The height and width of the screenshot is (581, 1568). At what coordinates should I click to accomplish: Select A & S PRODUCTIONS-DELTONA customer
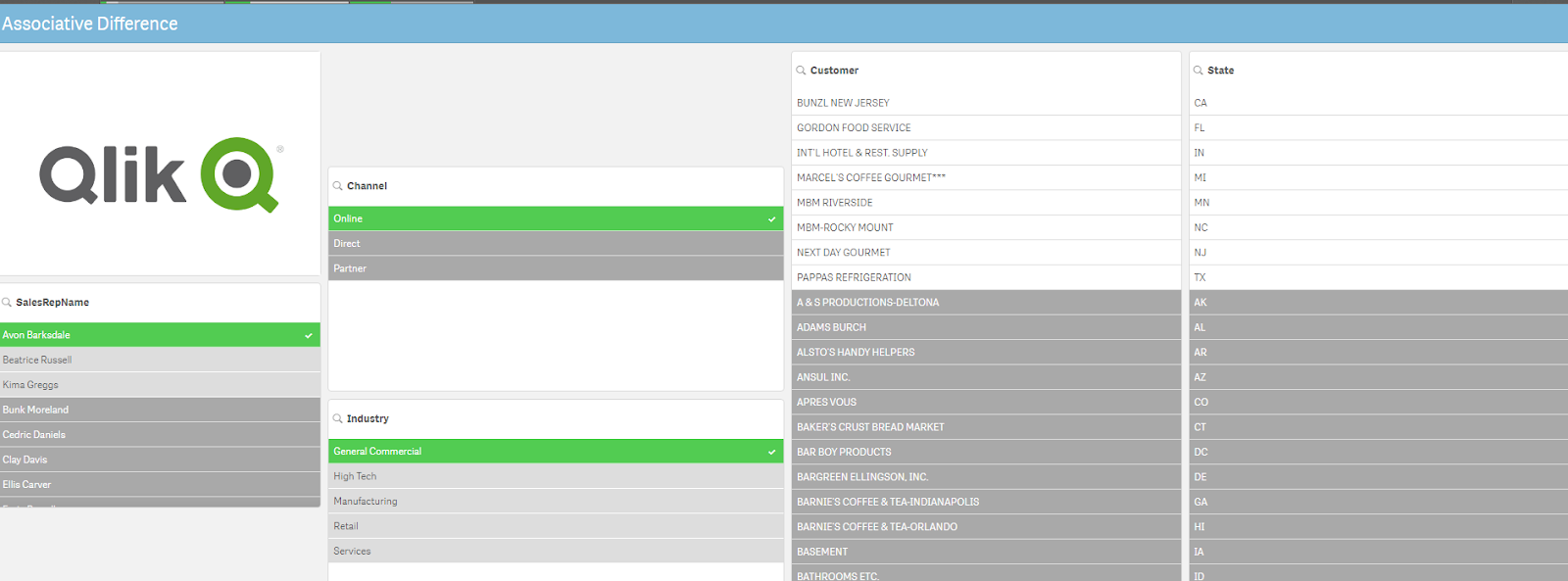tap(986, 303)
